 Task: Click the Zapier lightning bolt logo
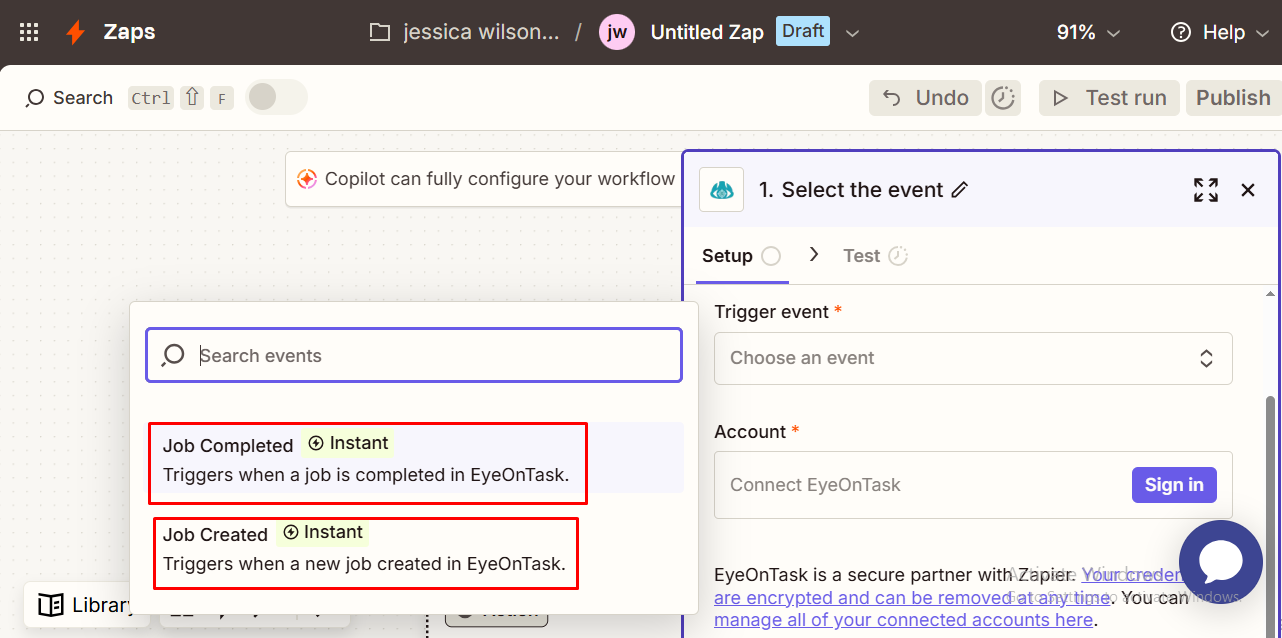pyautogui.click(x=75, y=32)
